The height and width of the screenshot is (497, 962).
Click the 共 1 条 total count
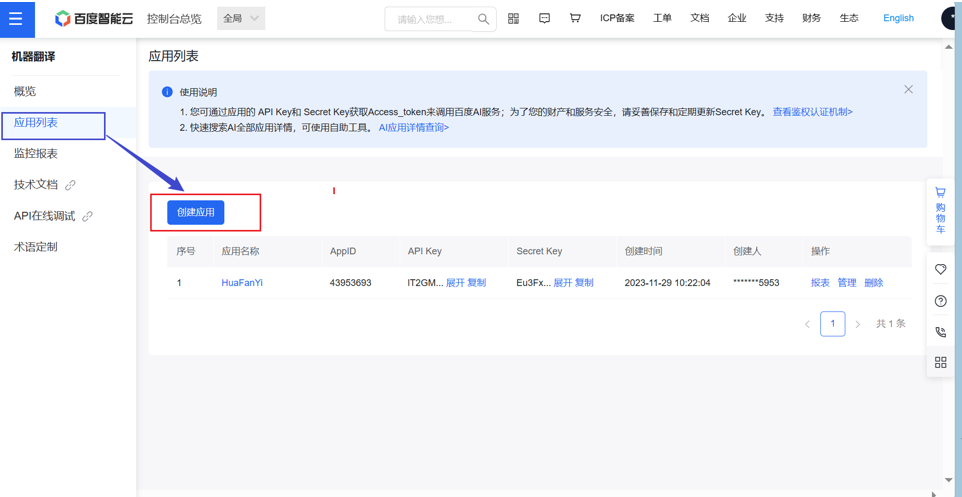(x=890, y=324)
